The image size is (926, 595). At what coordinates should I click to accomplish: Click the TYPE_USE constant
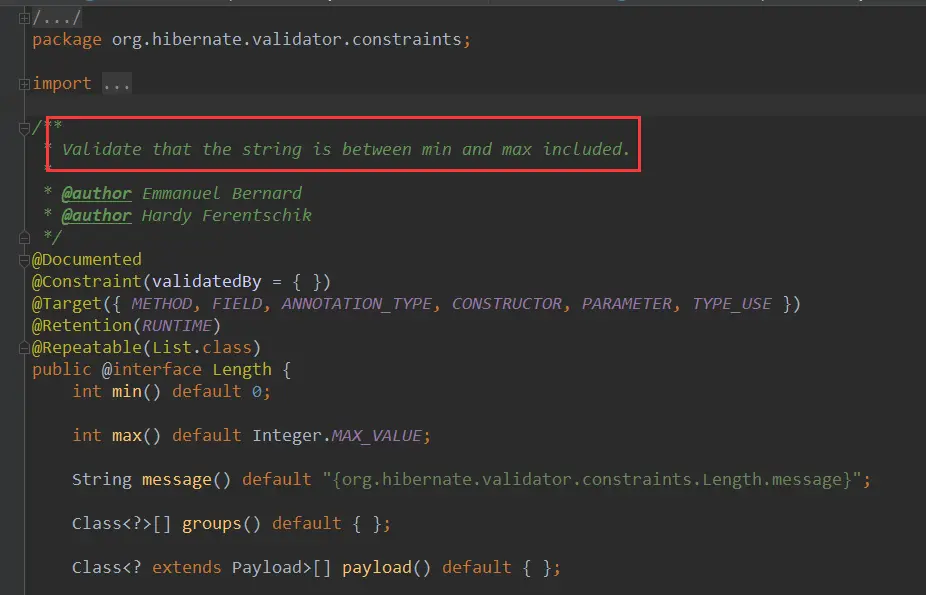tap(732, 304)
